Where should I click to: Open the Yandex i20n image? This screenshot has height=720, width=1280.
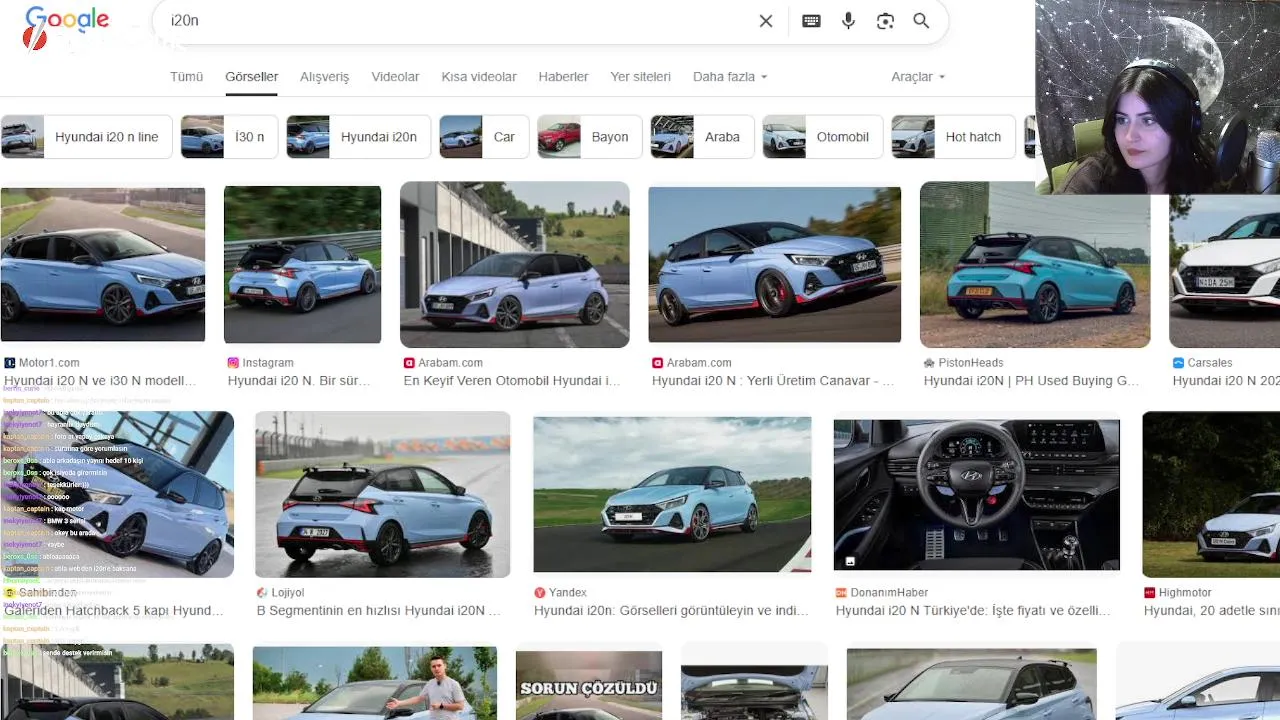click(672, 494)
